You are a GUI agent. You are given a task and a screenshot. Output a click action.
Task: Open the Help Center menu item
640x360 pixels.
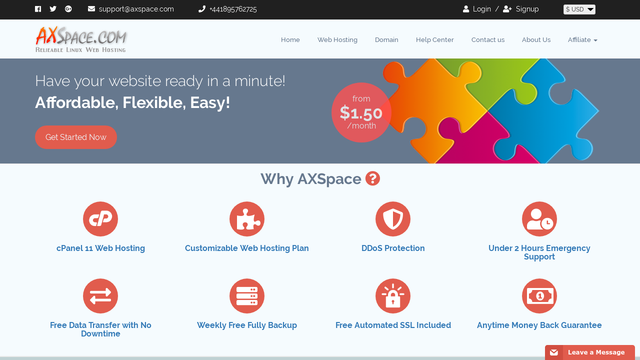click(x=435, y=40)
